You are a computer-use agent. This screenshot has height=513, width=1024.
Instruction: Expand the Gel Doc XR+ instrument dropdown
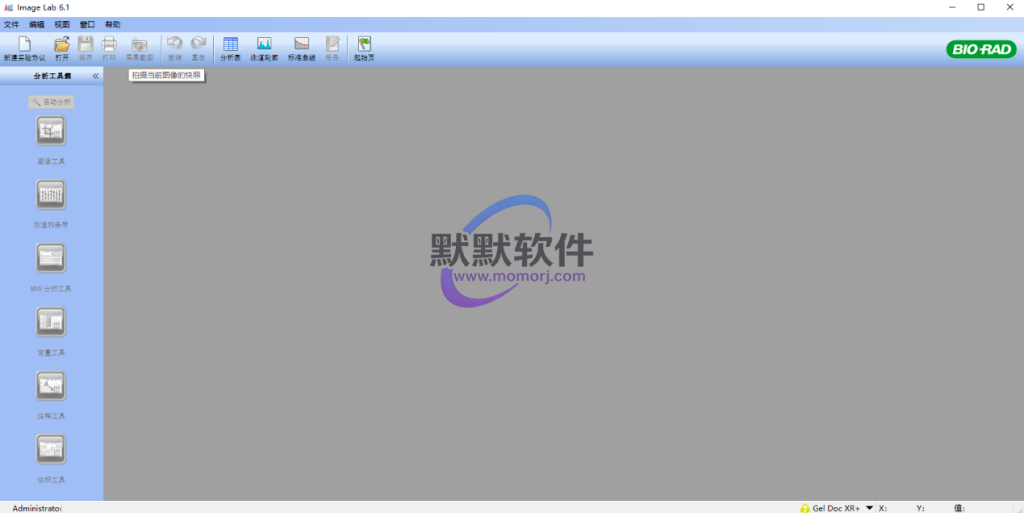coord(869,507)
